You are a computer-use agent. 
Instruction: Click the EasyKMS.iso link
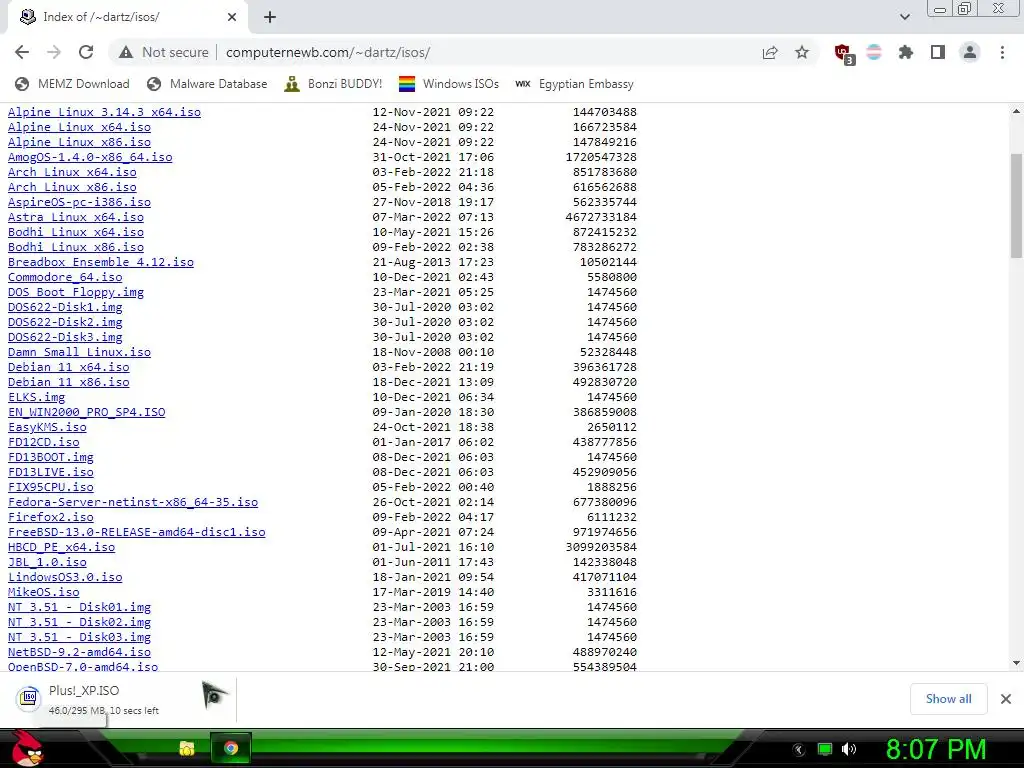coord(47,427)
